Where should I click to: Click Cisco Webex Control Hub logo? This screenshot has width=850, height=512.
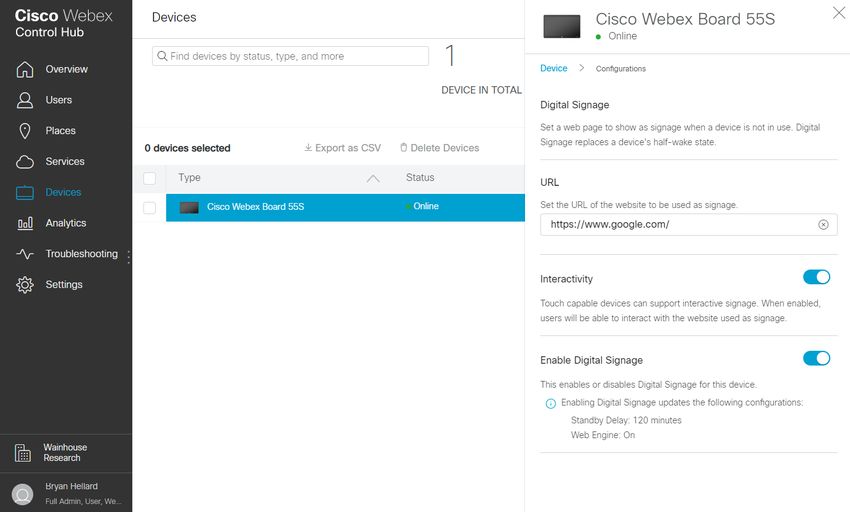(x=63, y=23)
